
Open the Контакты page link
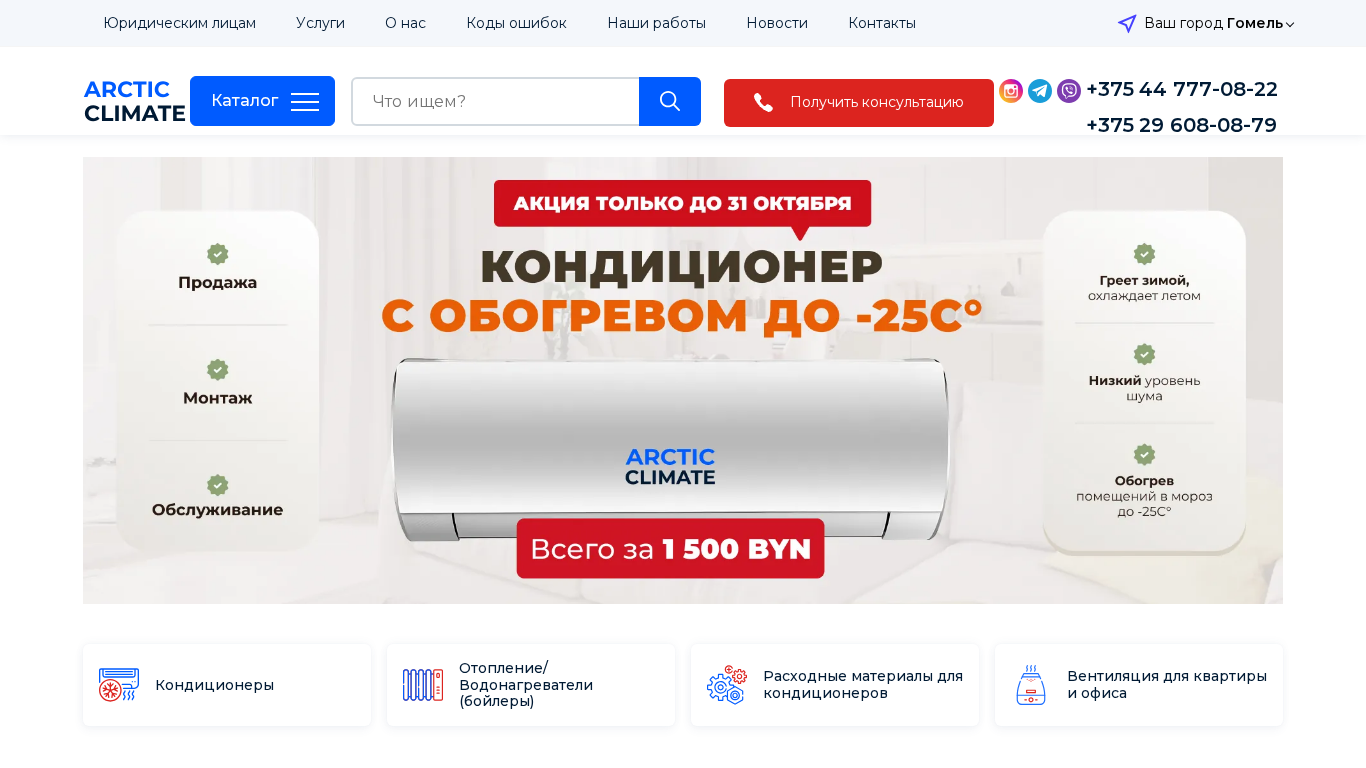[882, 23]
